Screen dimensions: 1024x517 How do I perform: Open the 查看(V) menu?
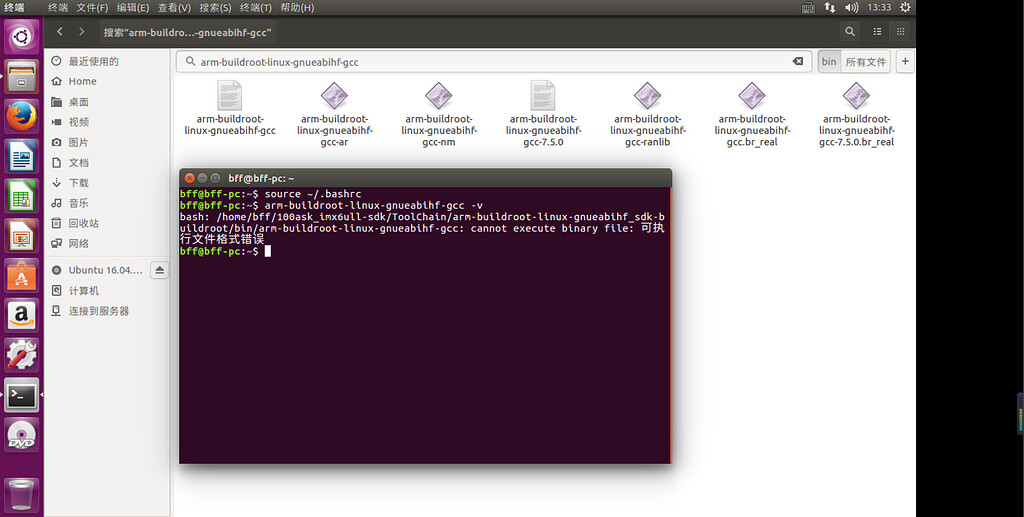click(174, 7)
